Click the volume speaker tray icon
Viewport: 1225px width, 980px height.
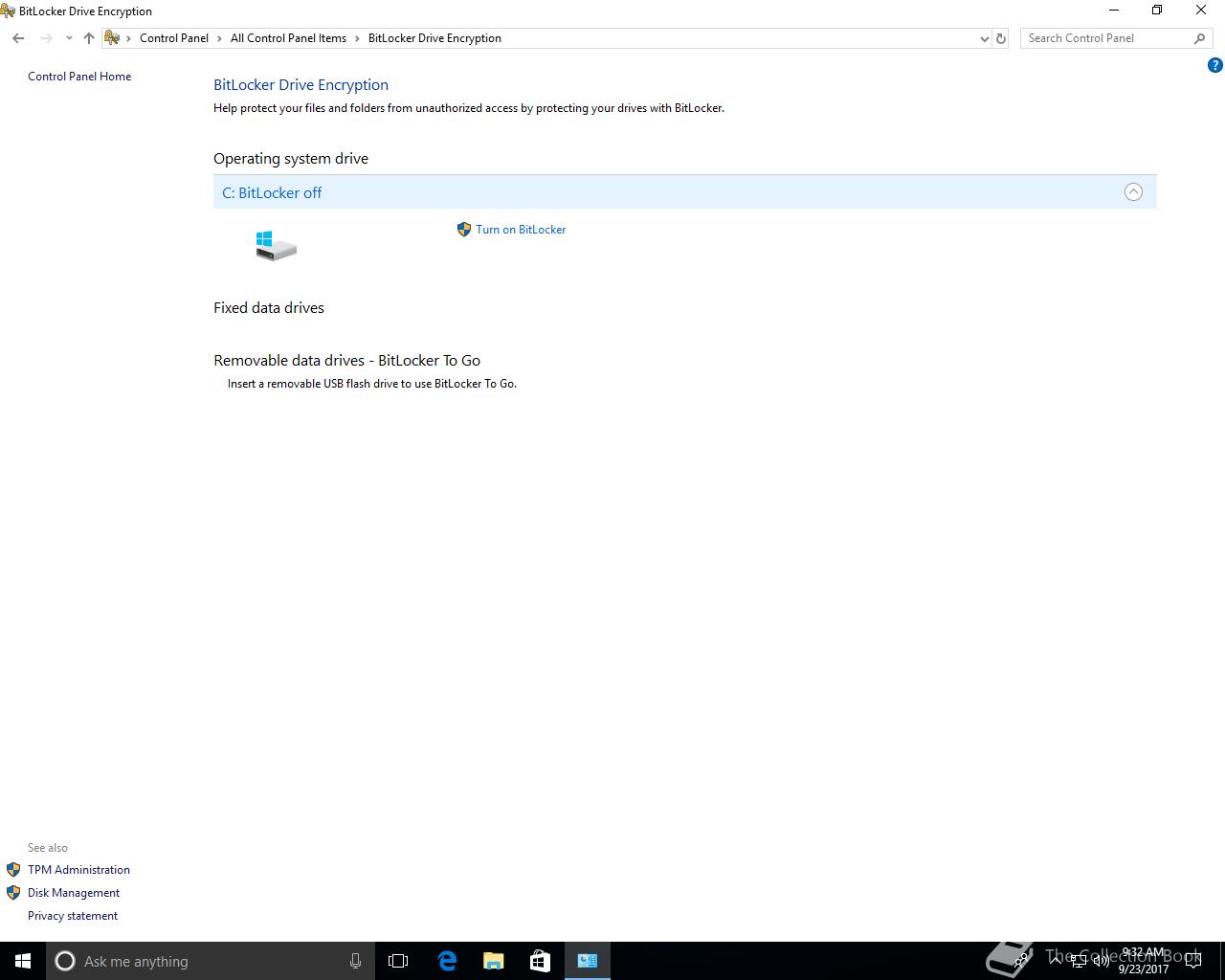pos(1102,961)
